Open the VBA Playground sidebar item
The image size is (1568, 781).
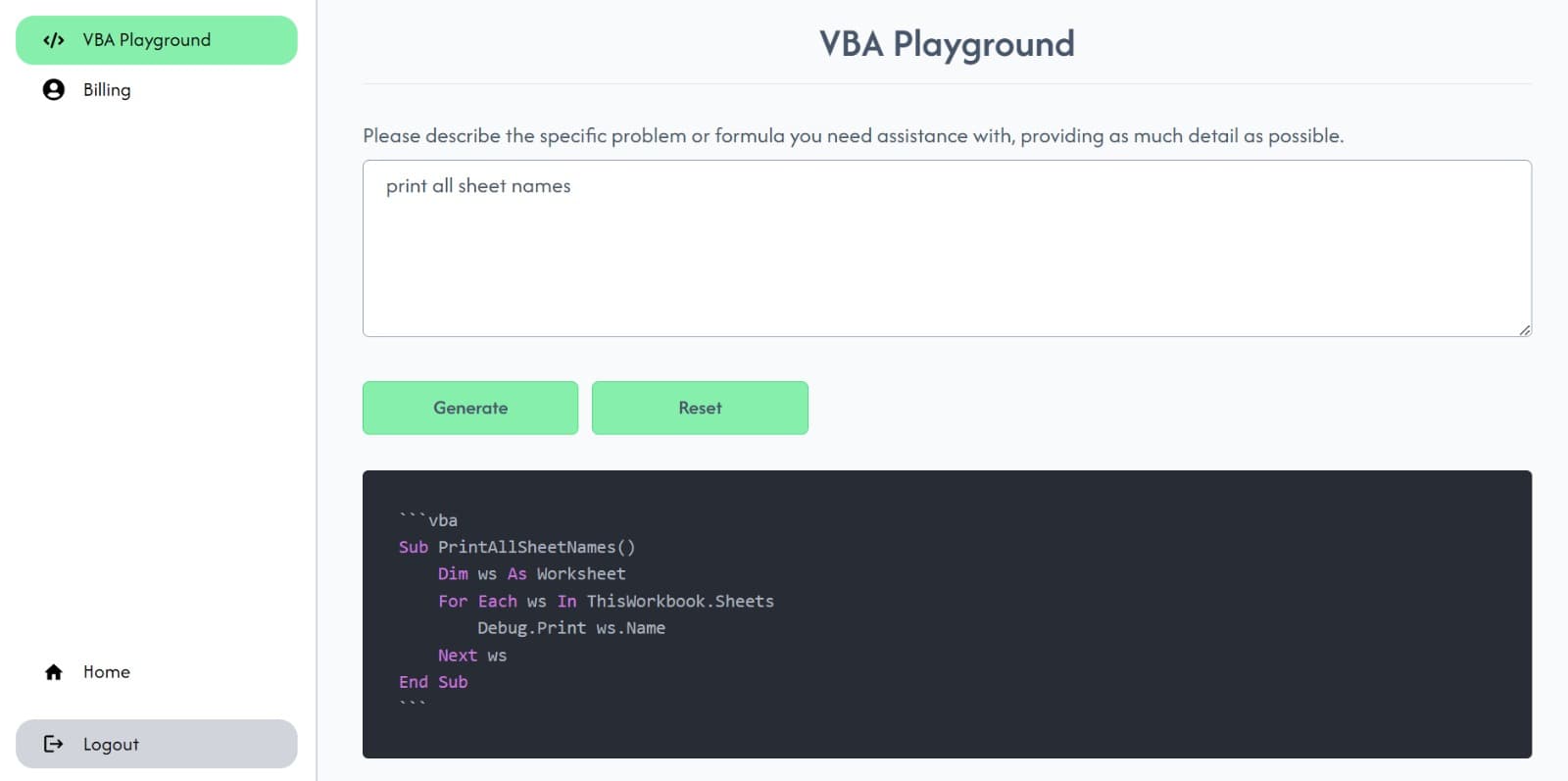tap(147, 40)
